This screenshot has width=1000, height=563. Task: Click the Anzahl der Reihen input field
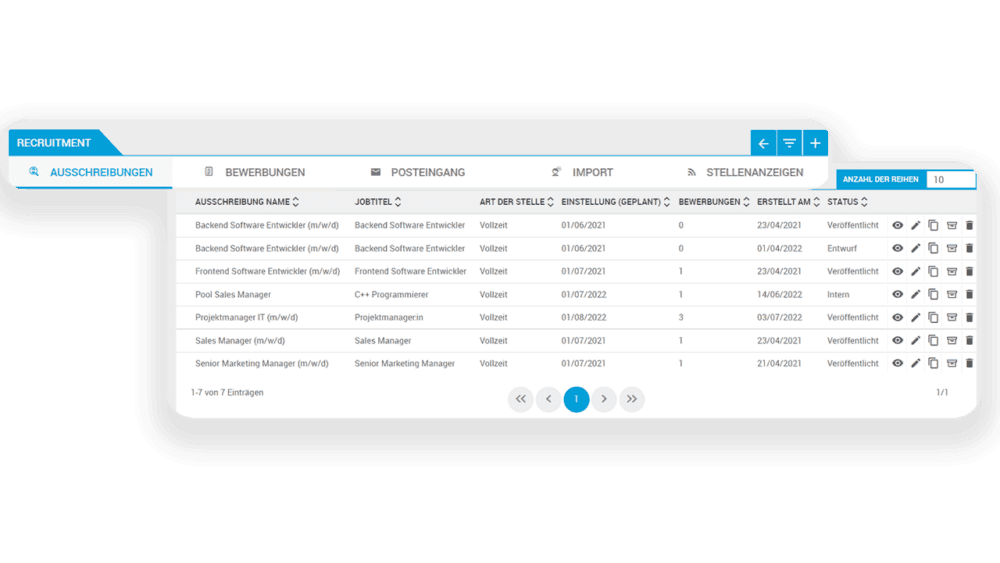pyautogui.click(x=949, y=180)
